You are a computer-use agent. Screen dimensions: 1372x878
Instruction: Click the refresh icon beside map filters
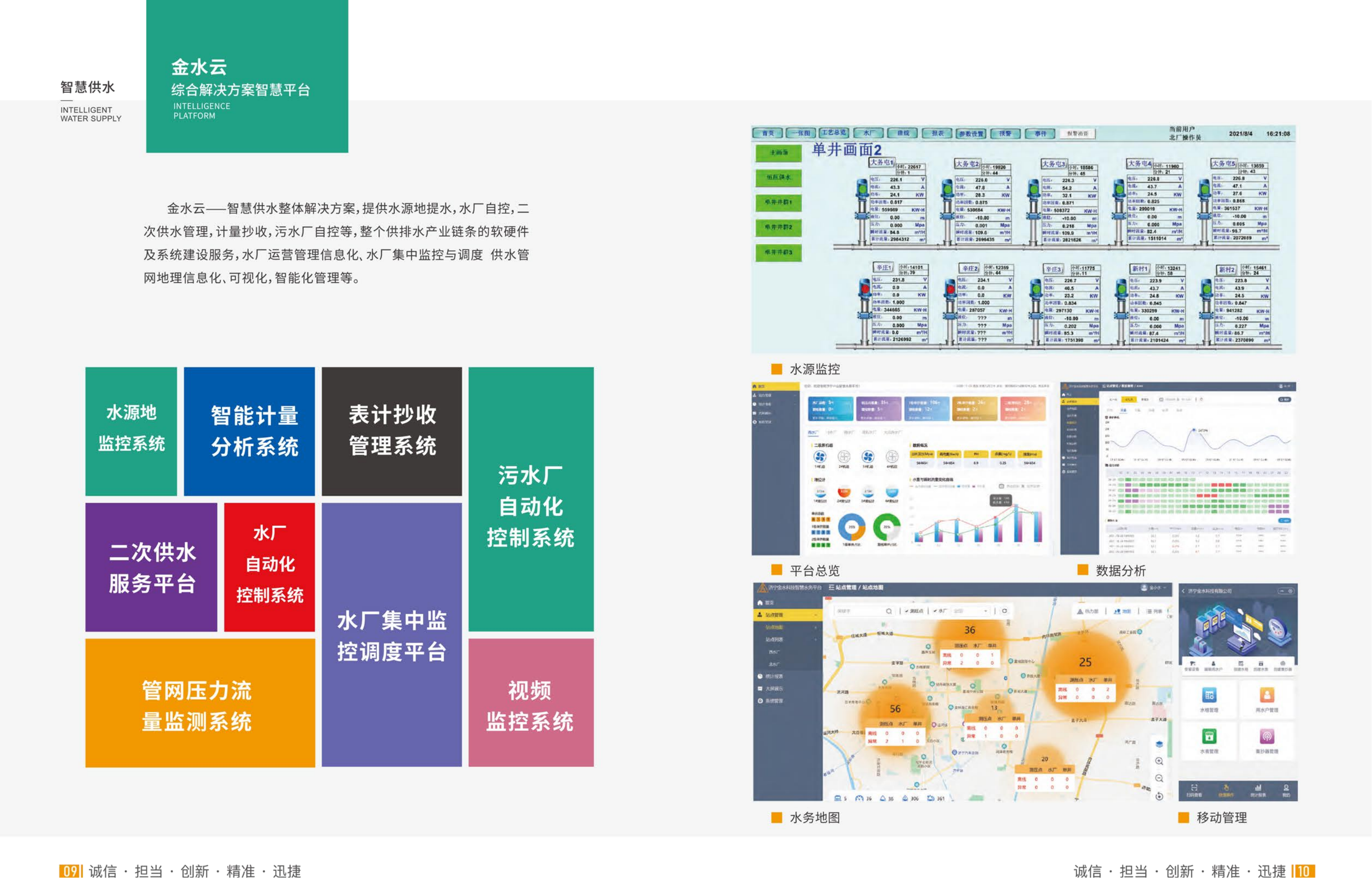coord(1004,611)
